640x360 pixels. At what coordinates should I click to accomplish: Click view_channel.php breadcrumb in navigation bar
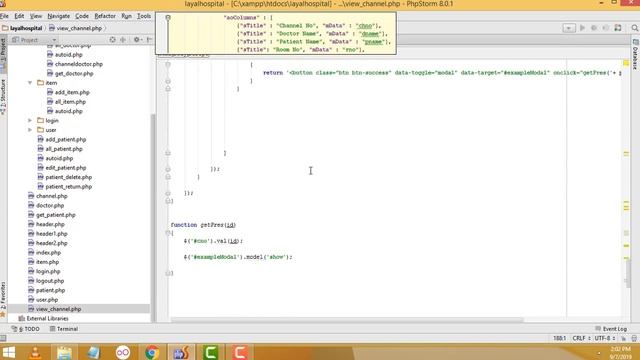click(x=75, y=28)
